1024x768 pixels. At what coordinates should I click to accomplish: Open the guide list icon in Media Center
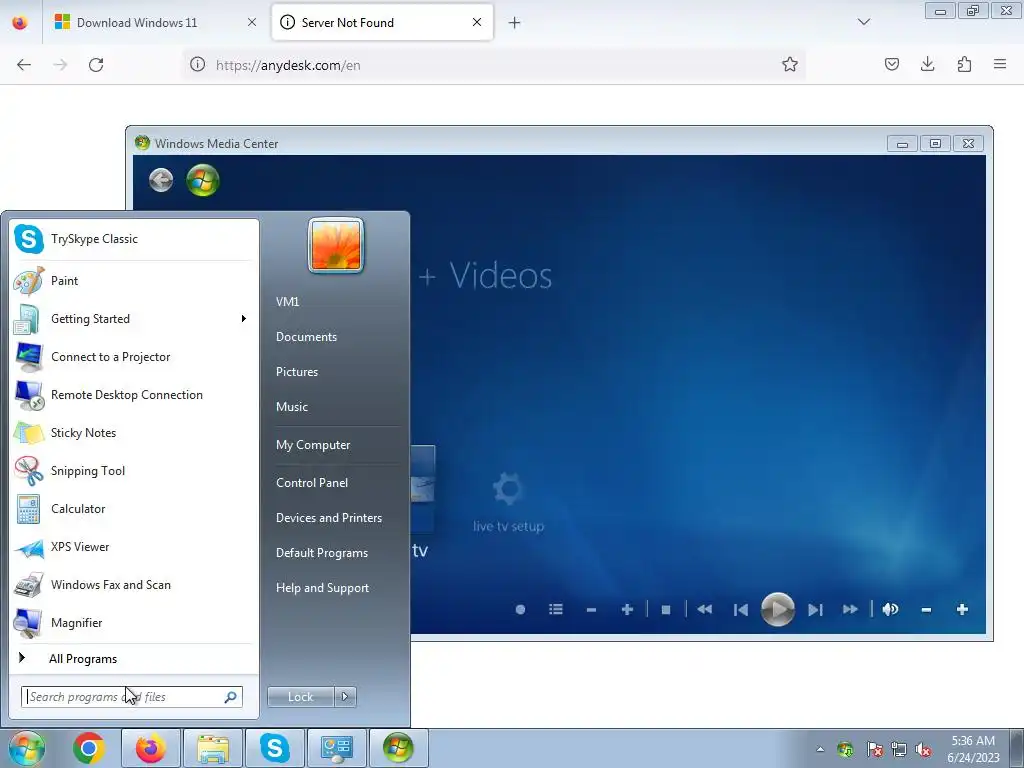[x=556, y=609]
